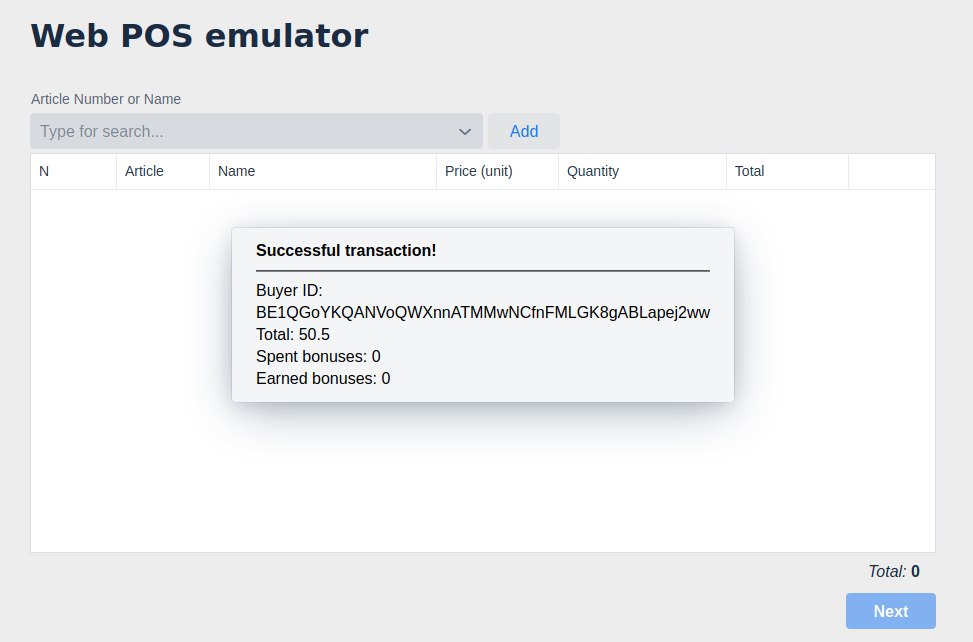Select the Name column header
973x642 pixels.
point(236,171)
